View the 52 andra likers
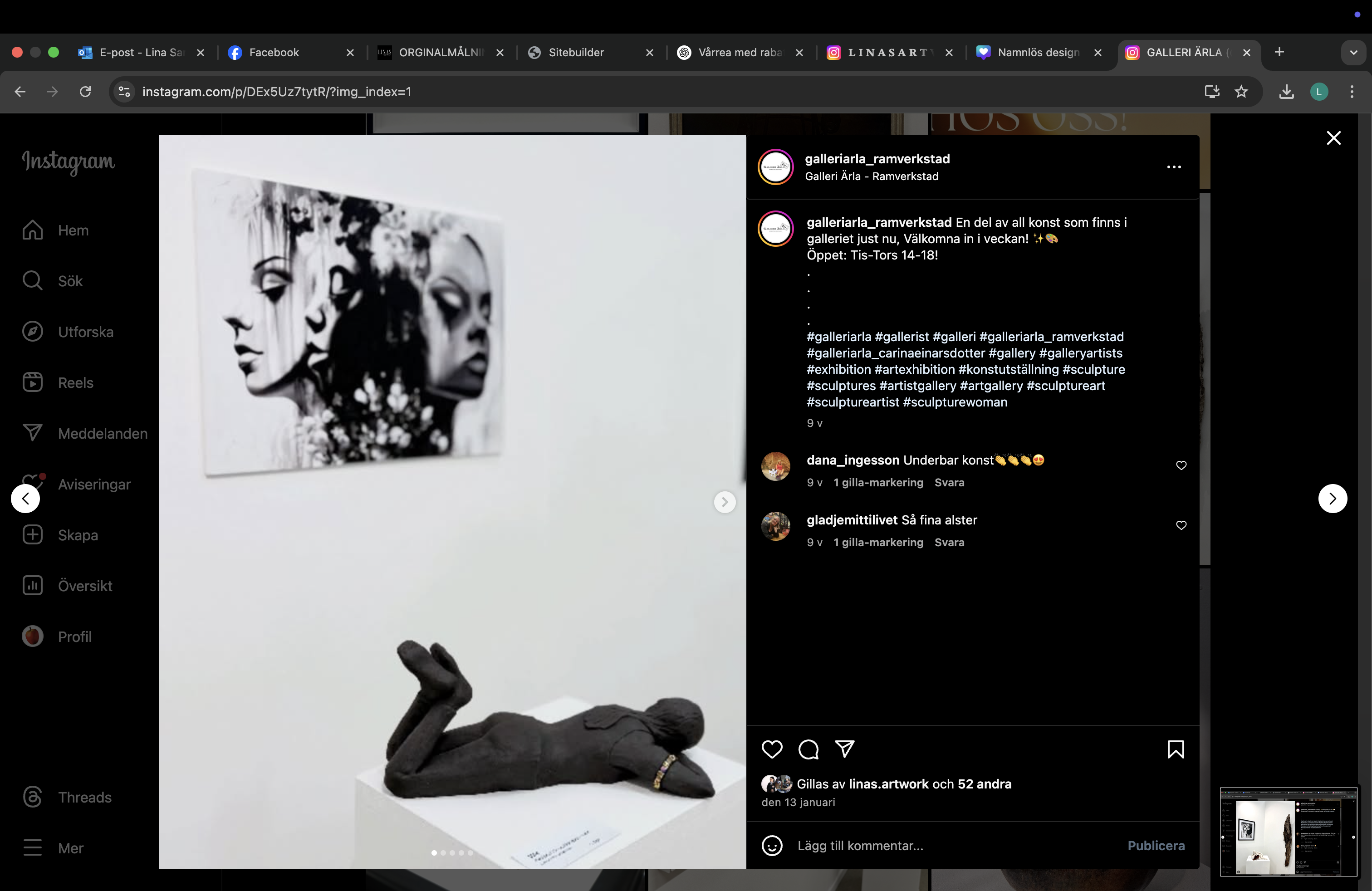This screenshot has height=891, width=1372. tap(984, 784)
